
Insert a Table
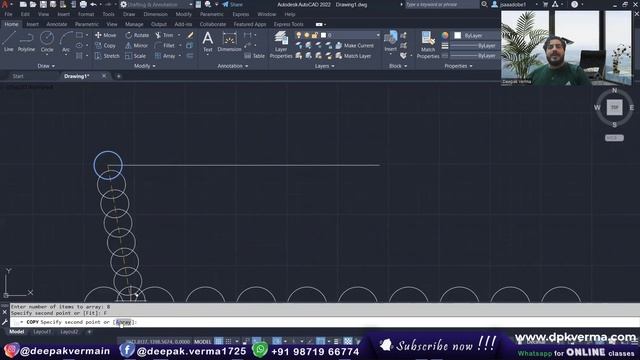pyautogui.click(x=254, y=56)
